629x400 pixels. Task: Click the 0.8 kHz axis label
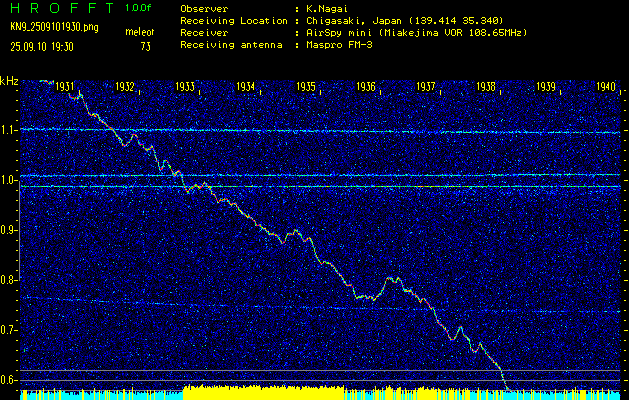click(8, 280)
